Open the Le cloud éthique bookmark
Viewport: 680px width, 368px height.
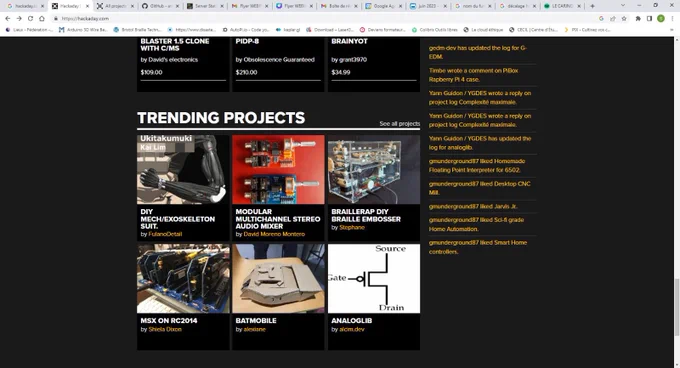483,30
